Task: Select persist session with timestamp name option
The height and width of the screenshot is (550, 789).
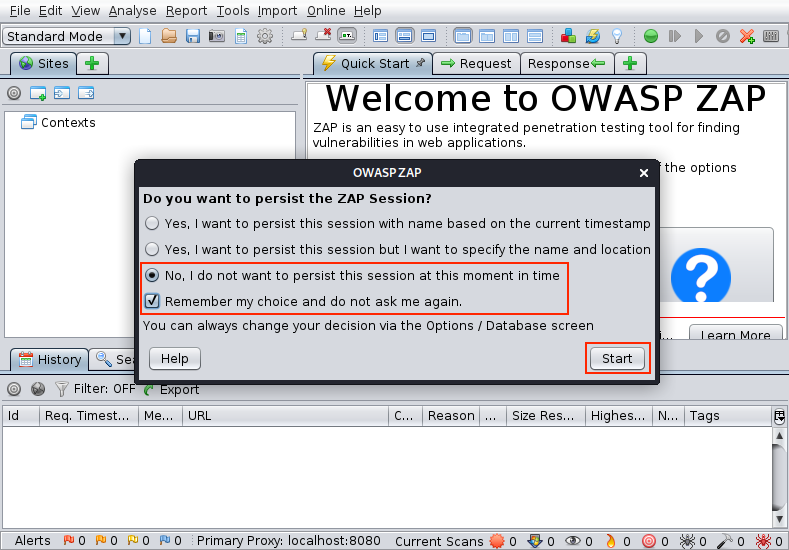Action: click(x=397, y=223)
